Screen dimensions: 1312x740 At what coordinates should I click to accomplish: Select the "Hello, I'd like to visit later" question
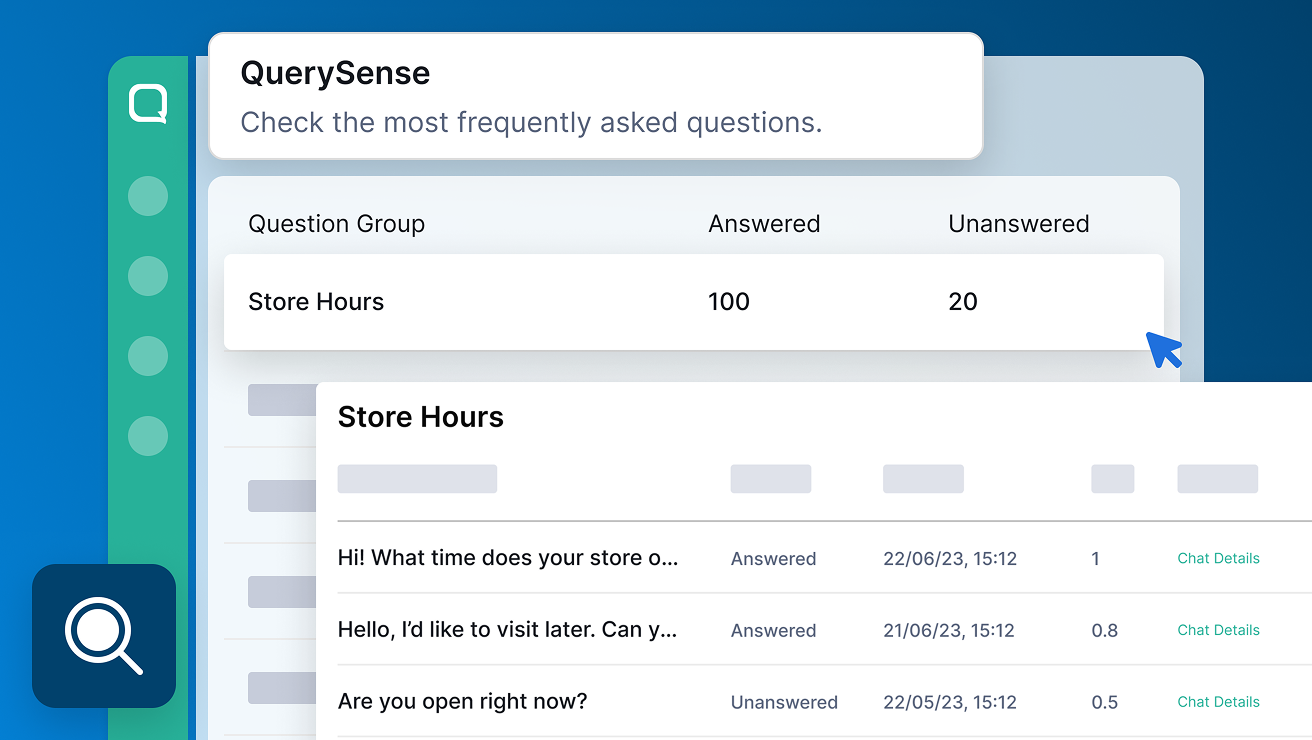(x=508, y=630)
